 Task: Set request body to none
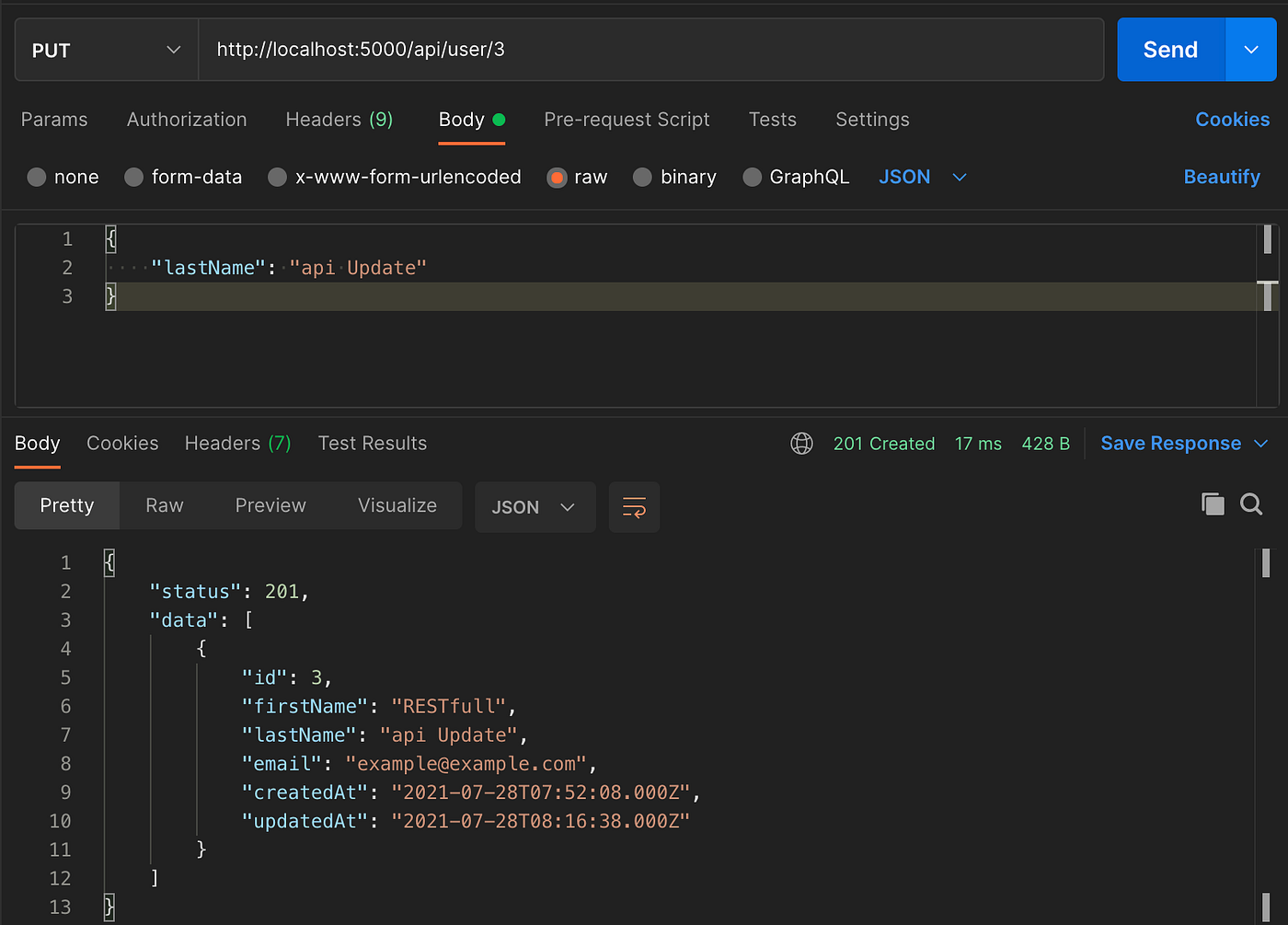tap(63, 177)
